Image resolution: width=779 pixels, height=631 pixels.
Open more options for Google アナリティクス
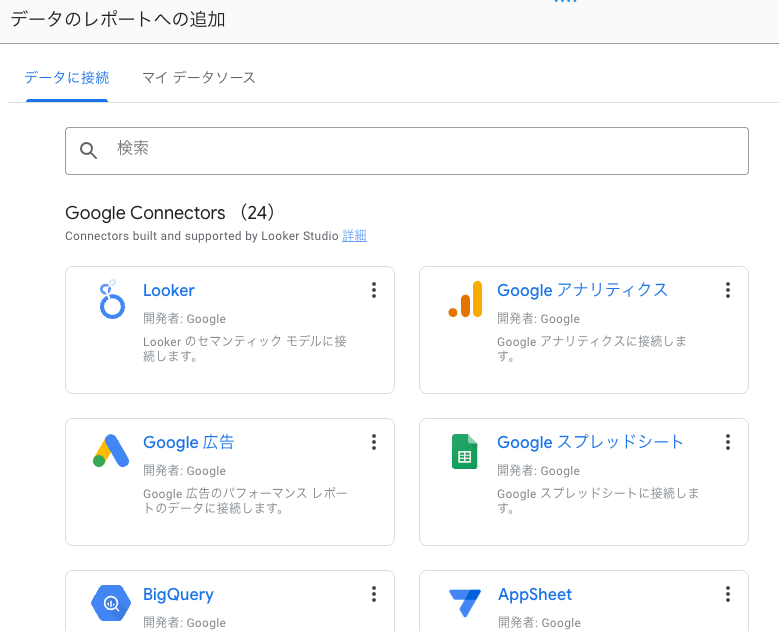pos(728,290)
